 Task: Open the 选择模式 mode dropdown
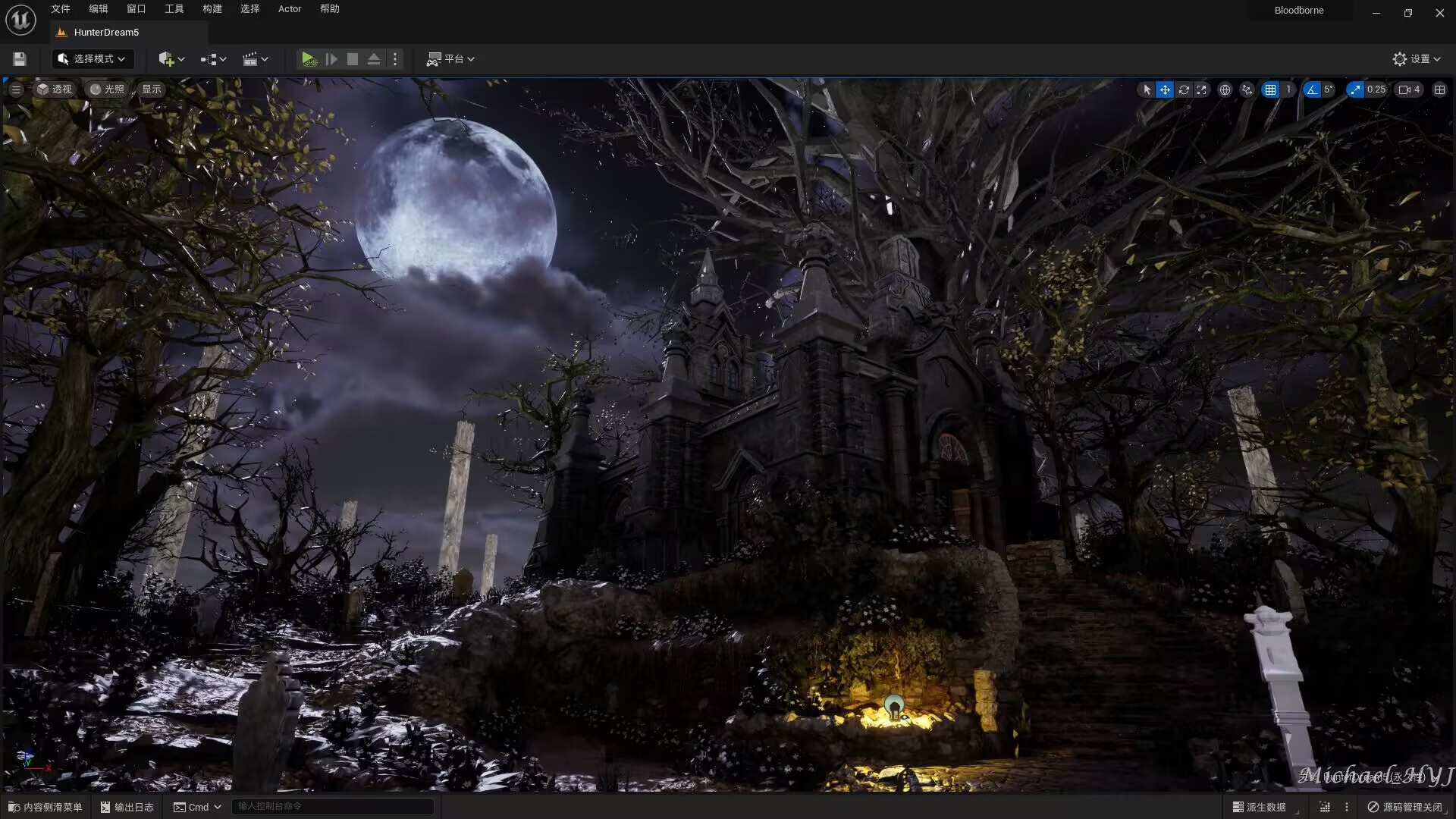pyautogui.click(x=93, y=59)
